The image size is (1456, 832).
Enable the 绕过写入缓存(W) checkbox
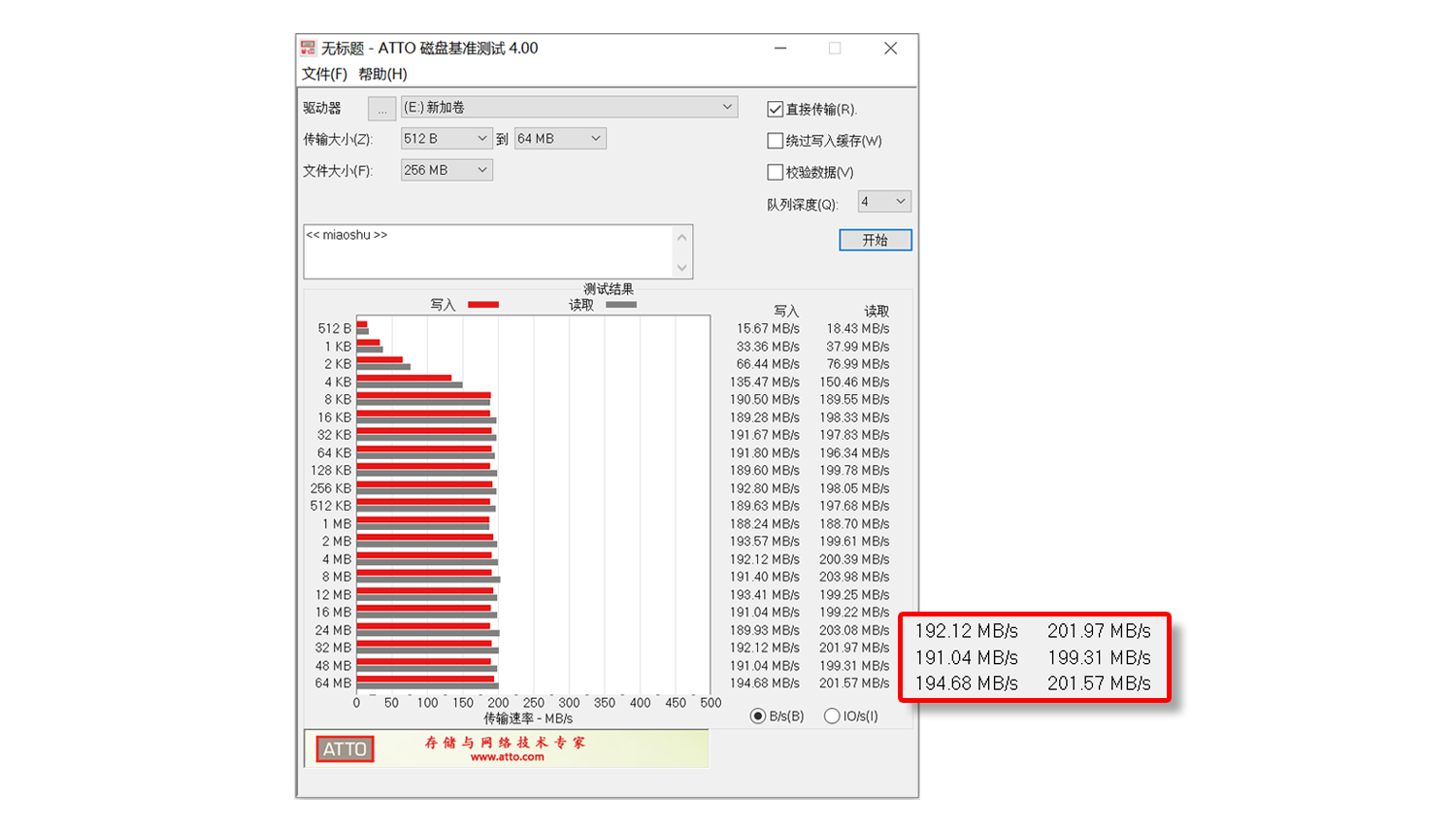[x=775, y=141]
